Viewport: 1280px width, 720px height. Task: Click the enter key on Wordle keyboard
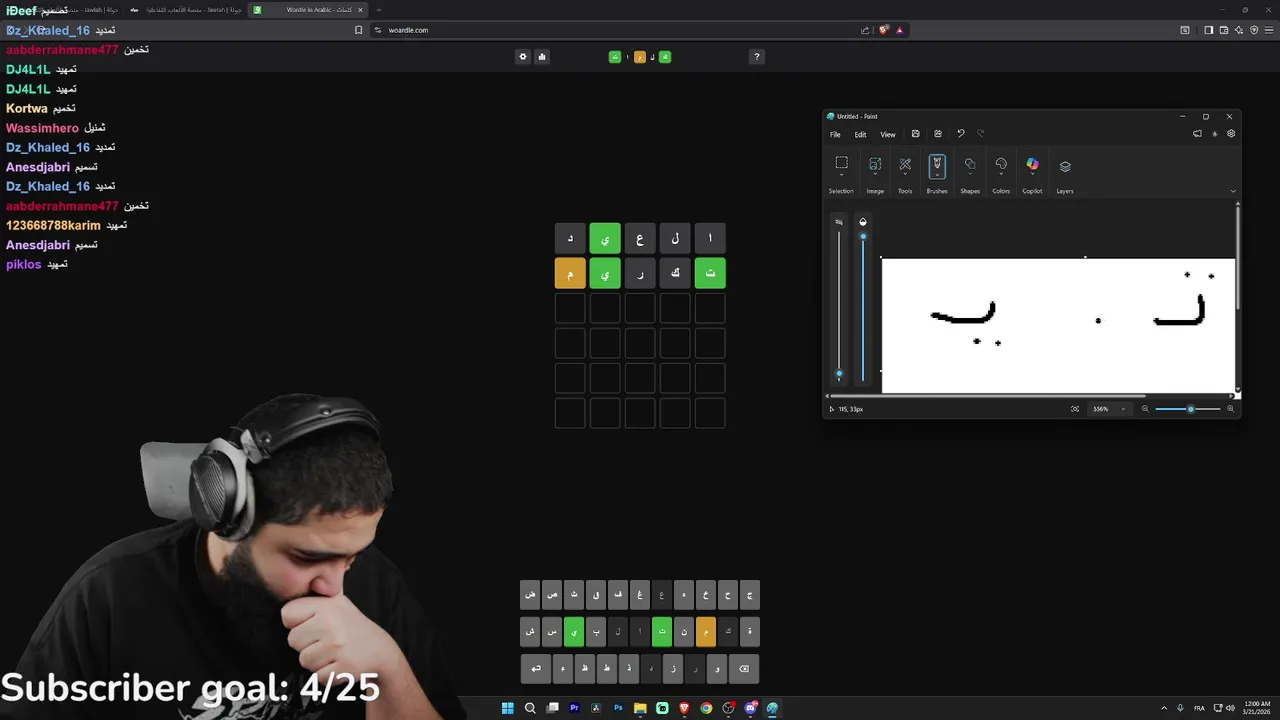pyautogui.click(x=535, y=669)
